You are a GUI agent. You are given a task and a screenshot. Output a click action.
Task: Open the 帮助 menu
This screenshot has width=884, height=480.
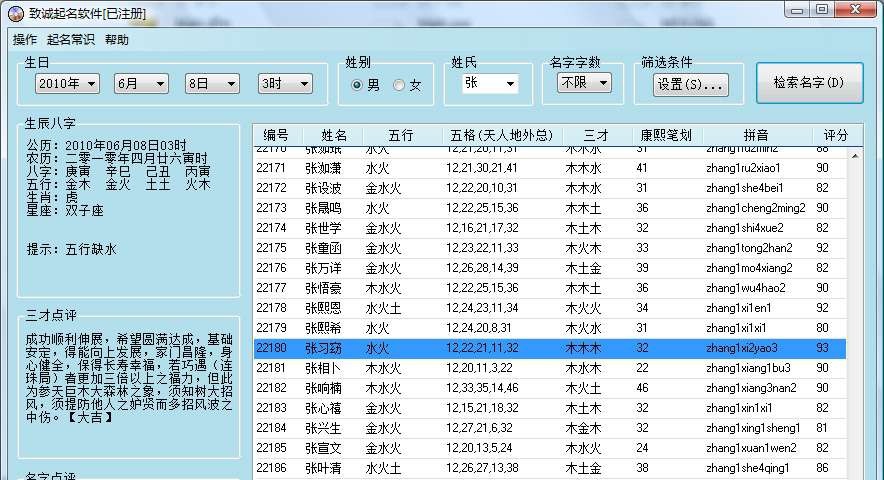click(x=117, y=39)
